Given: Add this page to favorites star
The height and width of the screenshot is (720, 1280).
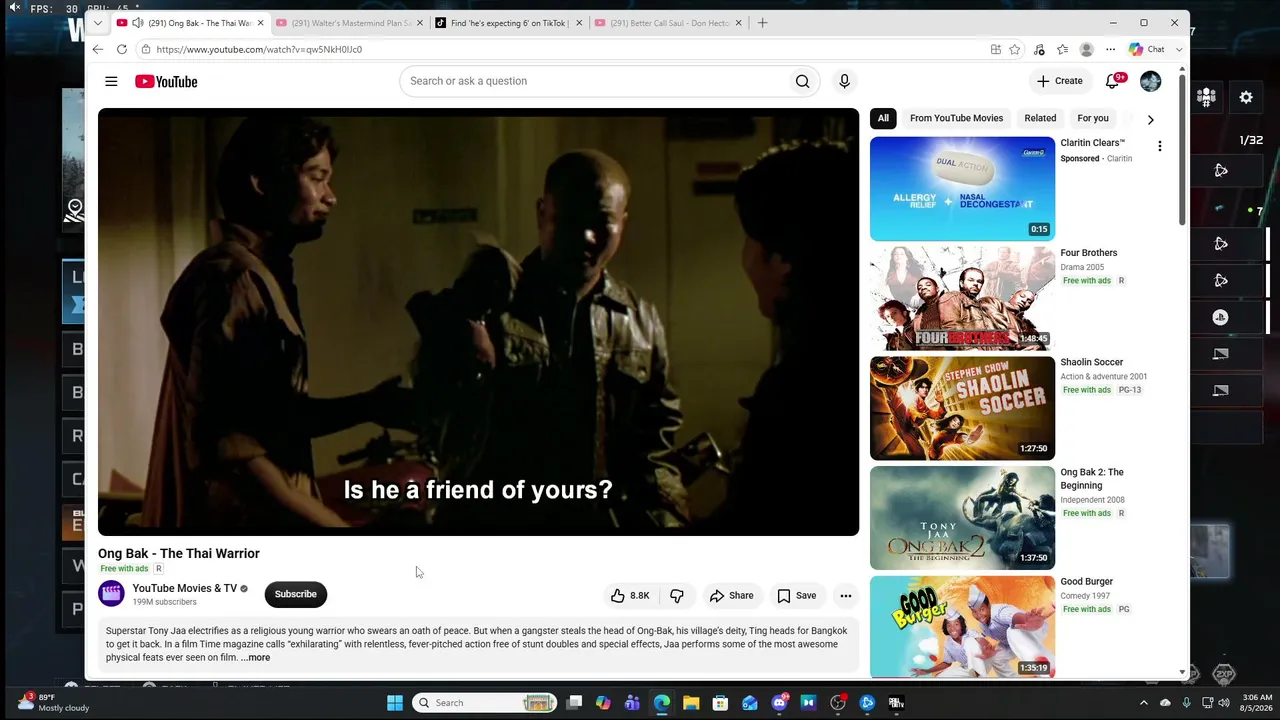Looking at the screenshot, I should pos(1014,49).
